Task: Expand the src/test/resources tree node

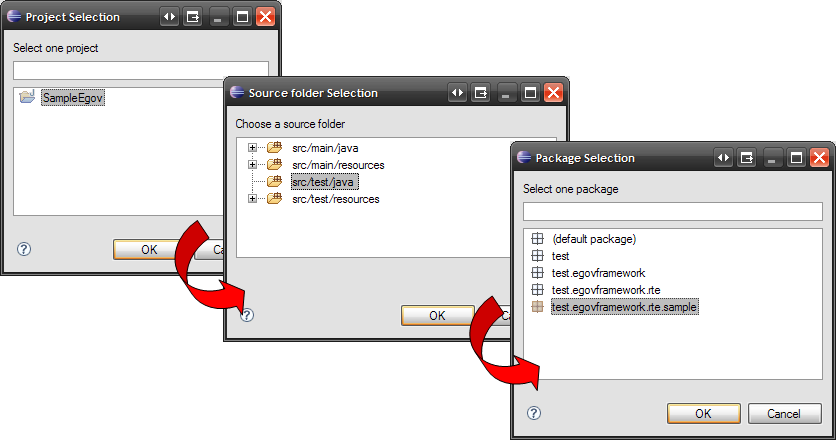Action: pos(253,199)
